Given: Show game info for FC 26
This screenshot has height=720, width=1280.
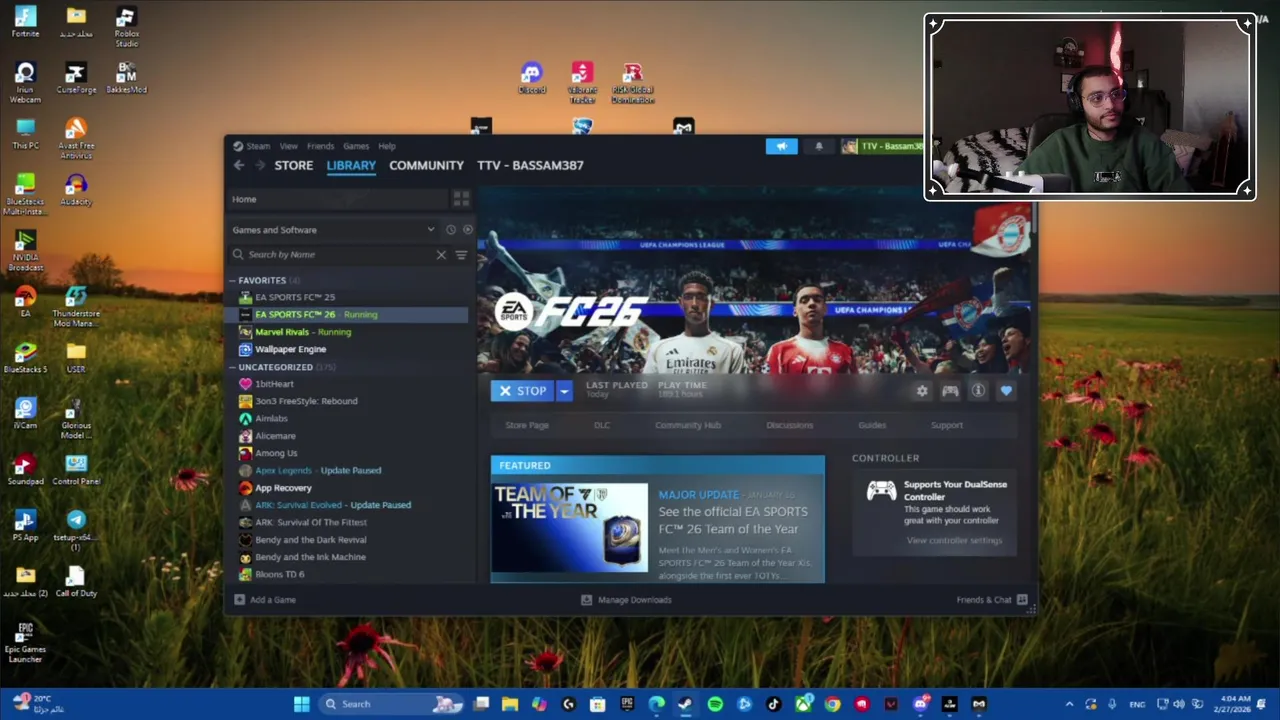Looking at the screenshot, I should click(x=978, y=391).
